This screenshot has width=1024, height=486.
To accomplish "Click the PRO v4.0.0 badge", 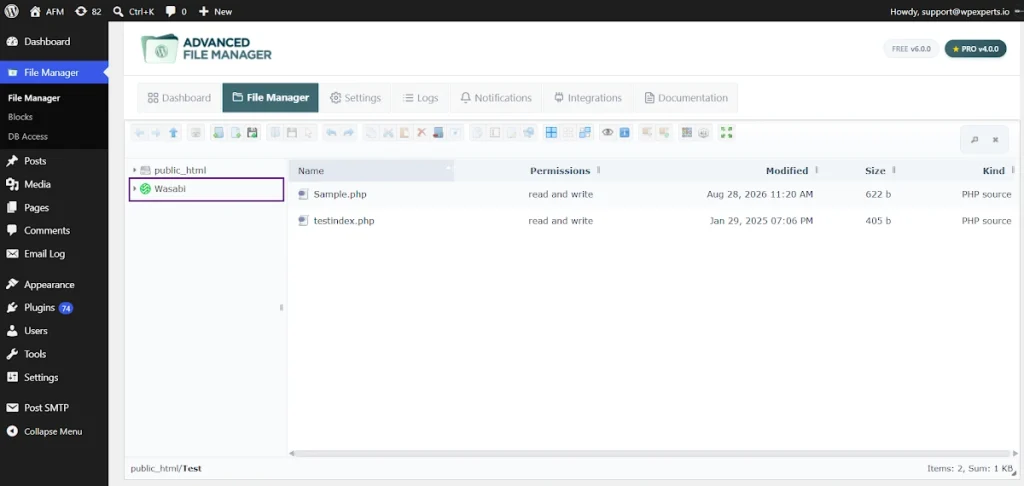I will (976, 48).
